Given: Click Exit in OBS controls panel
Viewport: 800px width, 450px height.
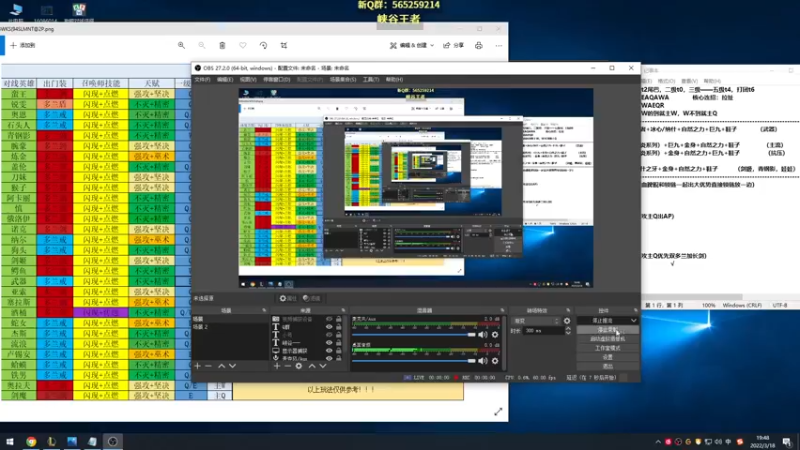Looking at the screenshot, I should (608, 366).
